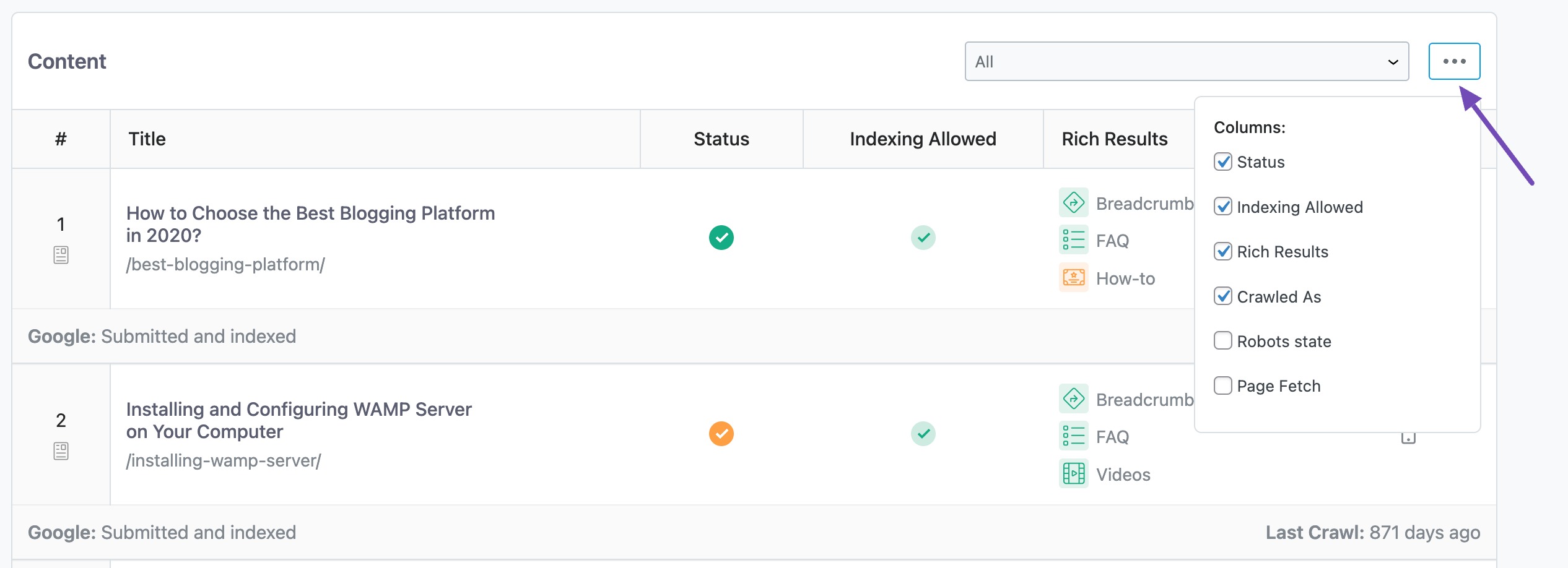1568x568 pixels.
Task: Click the post type icon under row number 1
Action: point(61,255)
